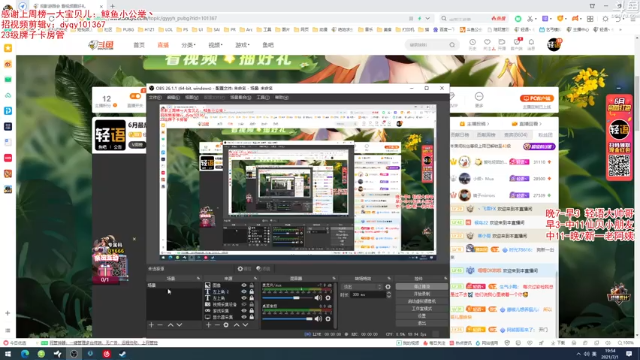The width and height of the screenshot is (640, 360).
Task: Adjust the Mic/Aux volume slider
Action: pyautogui.click(x=287, y=298)
